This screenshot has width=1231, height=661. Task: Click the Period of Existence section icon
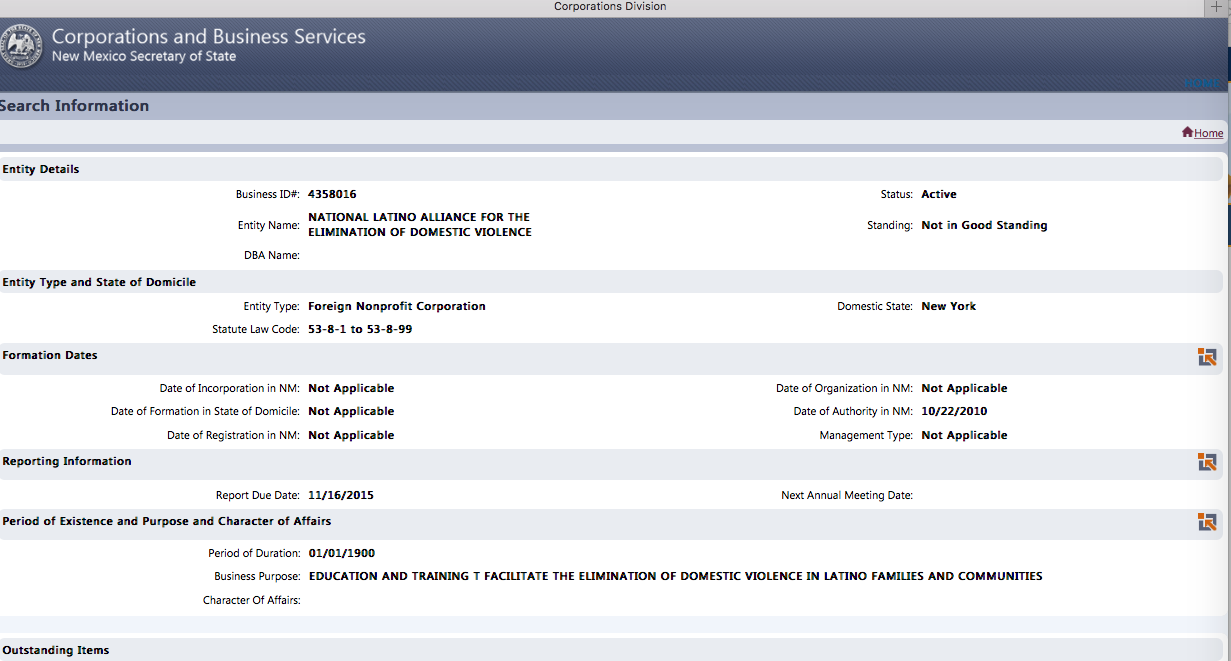(x=1207, y=522)
